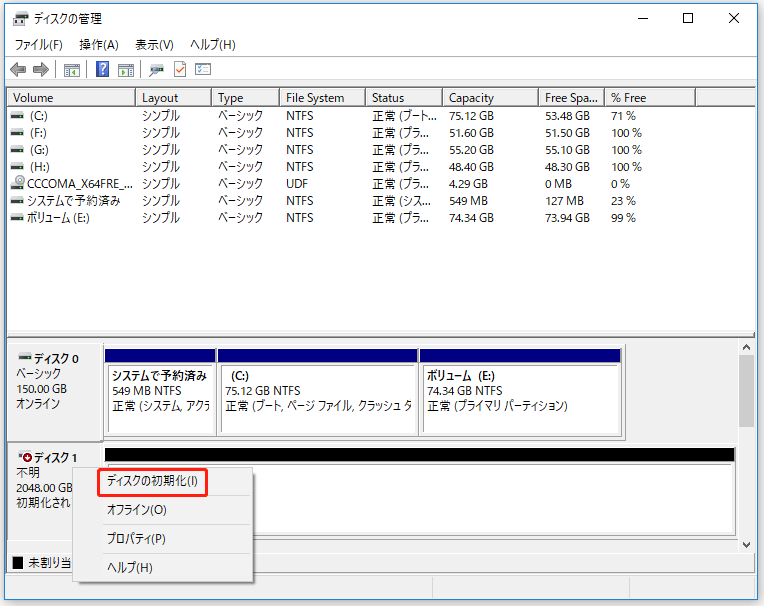Open help with the blue question mark icon
The image size is (764, 606).
pos(102,69)
